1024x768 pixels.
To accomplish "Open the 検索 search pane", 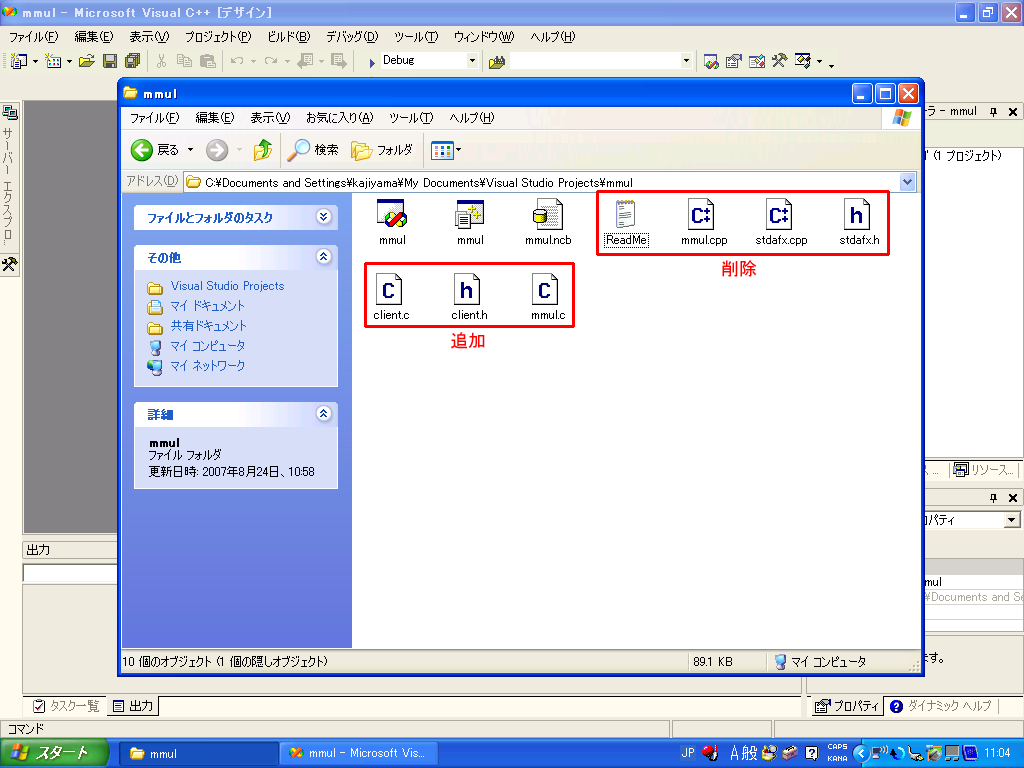I will coord(313,150).
